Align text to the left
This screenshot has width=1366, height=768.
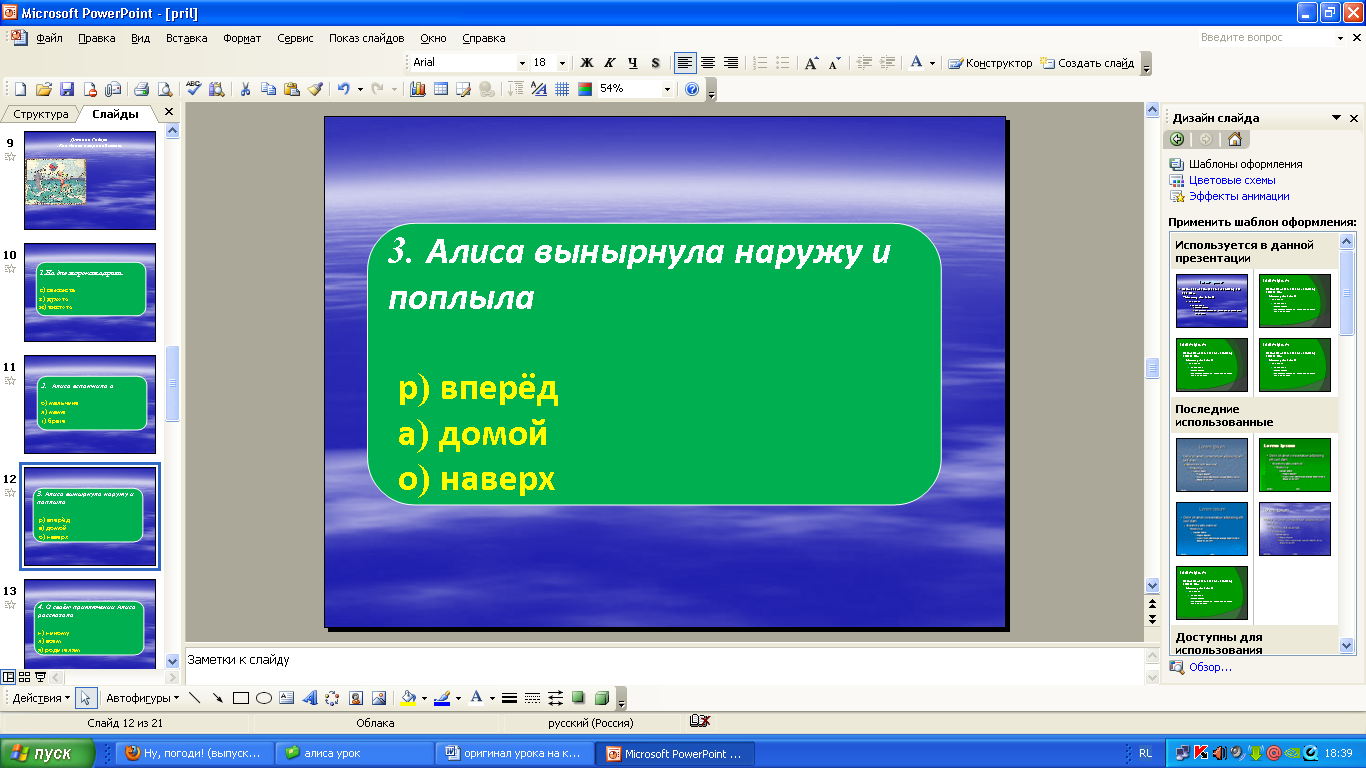pyautogui.click(x=685, y=62)
